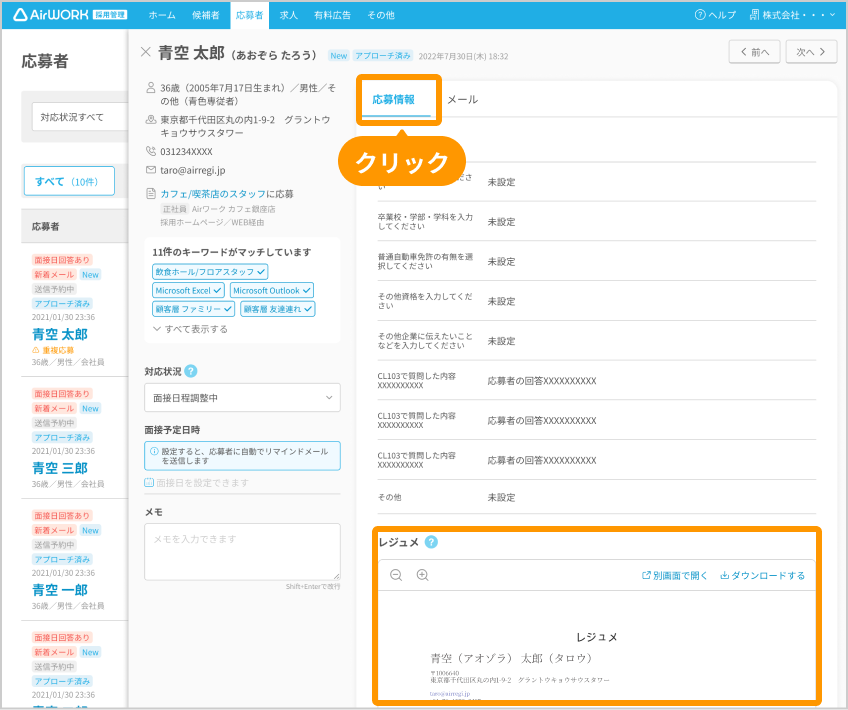The width and height of the screenshot is (848, 710).
Task: Zoom in the resume preview
Action: pyautogui.click(x=422, y=575)
